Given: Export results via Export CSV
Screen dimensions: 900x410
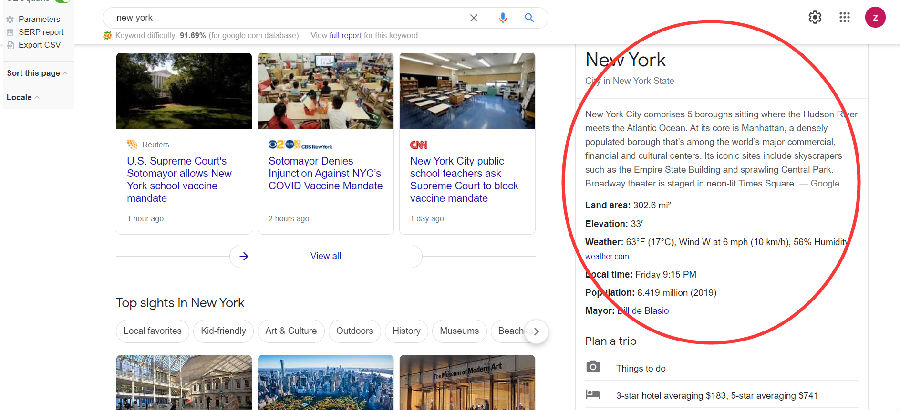Looking at the screenshot, I should pyautogui.click(x=40, y=45).
